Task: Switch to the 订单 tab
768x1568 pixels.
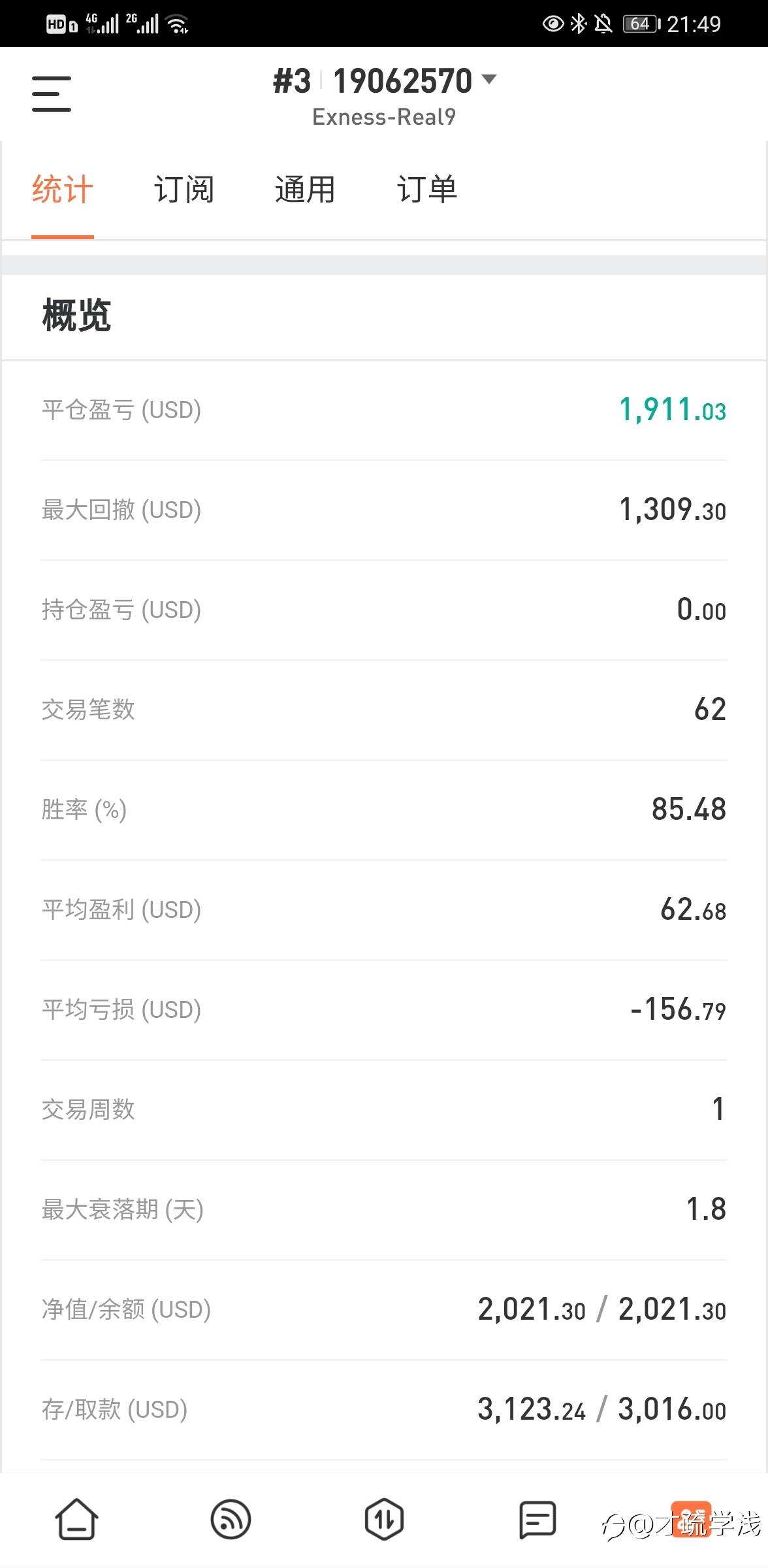Action: [x=427, y=189]
